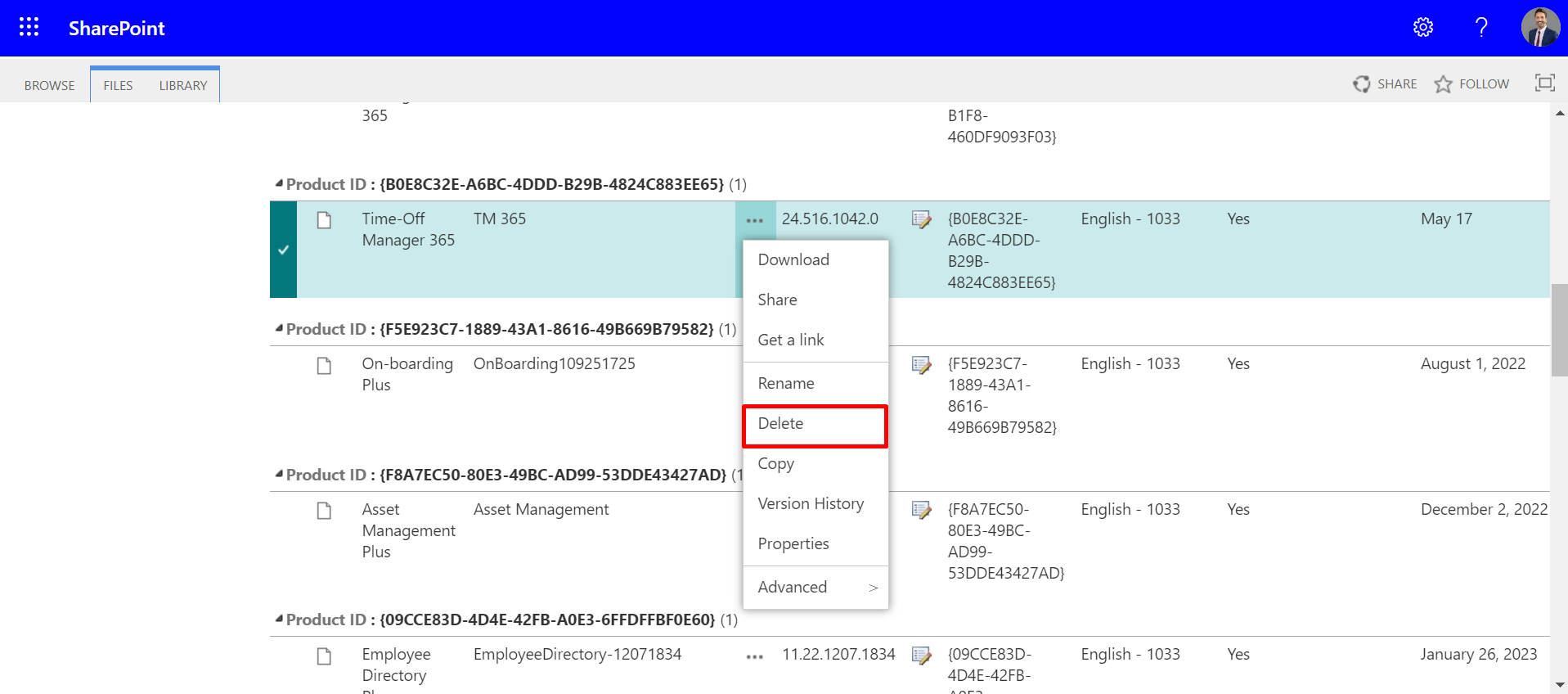
Task: Click EmployeeDirectory-12071834 title text
Action: (577, 654)
